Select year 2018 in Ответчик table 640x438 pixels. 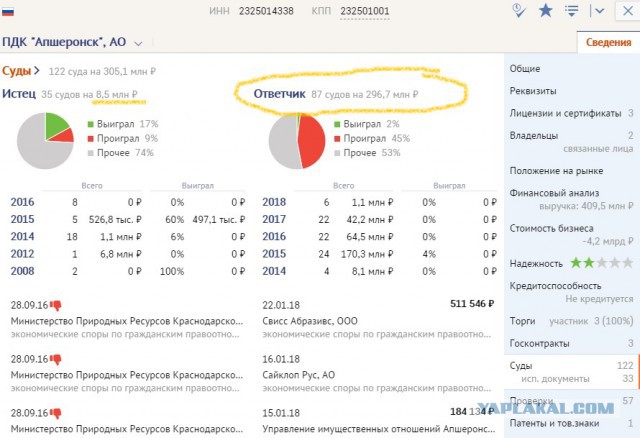point(274,202)
